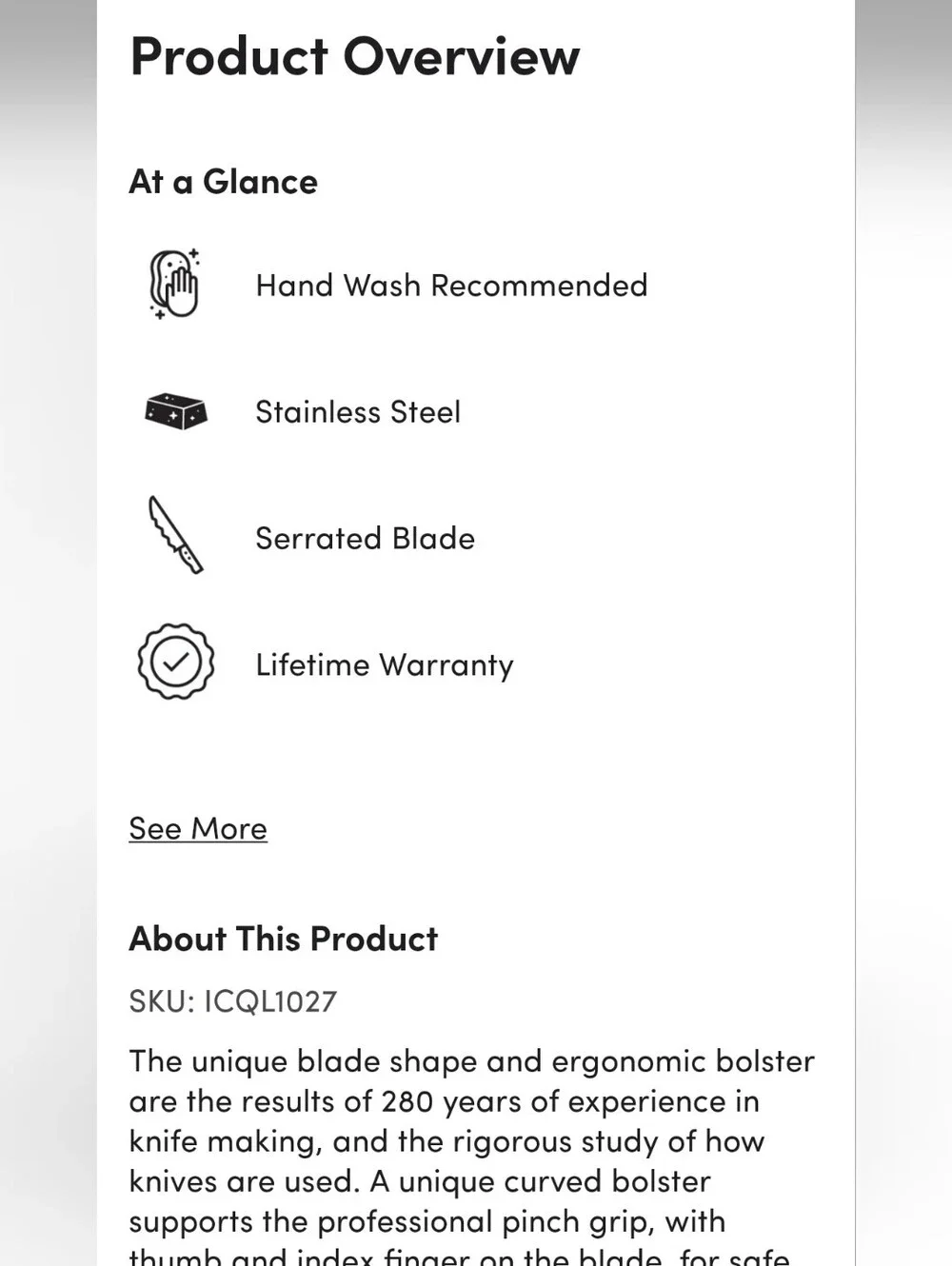Select the Lifetime Warranty text
952x1266 pixels.
coord(385,664)
